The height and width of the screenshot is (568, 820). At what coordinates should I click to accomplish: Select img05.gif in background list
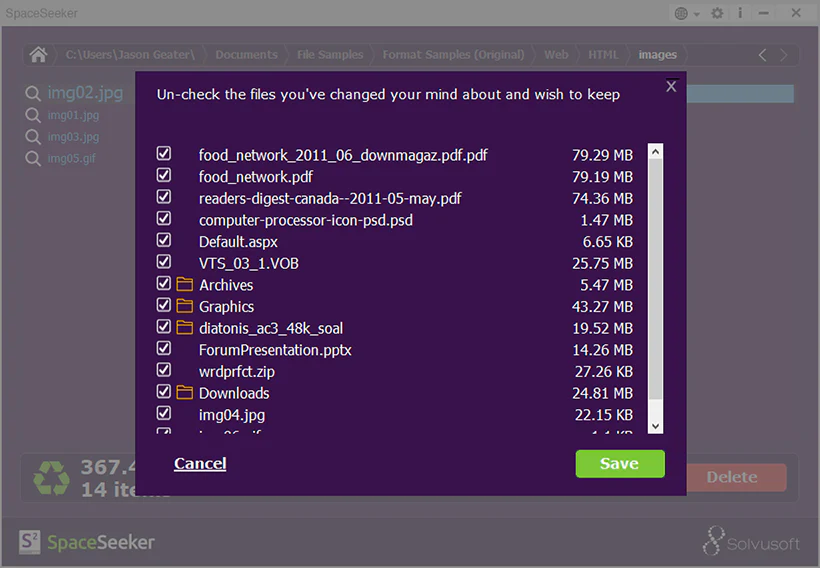72,158
